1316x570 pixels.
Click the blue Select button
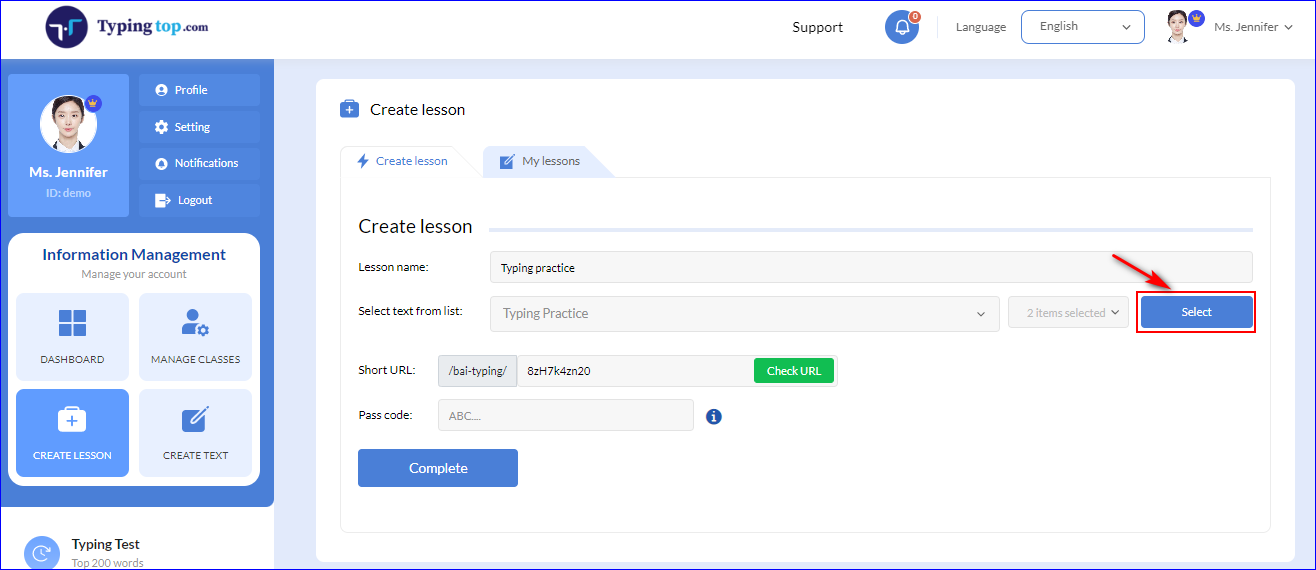[1196, 312]
